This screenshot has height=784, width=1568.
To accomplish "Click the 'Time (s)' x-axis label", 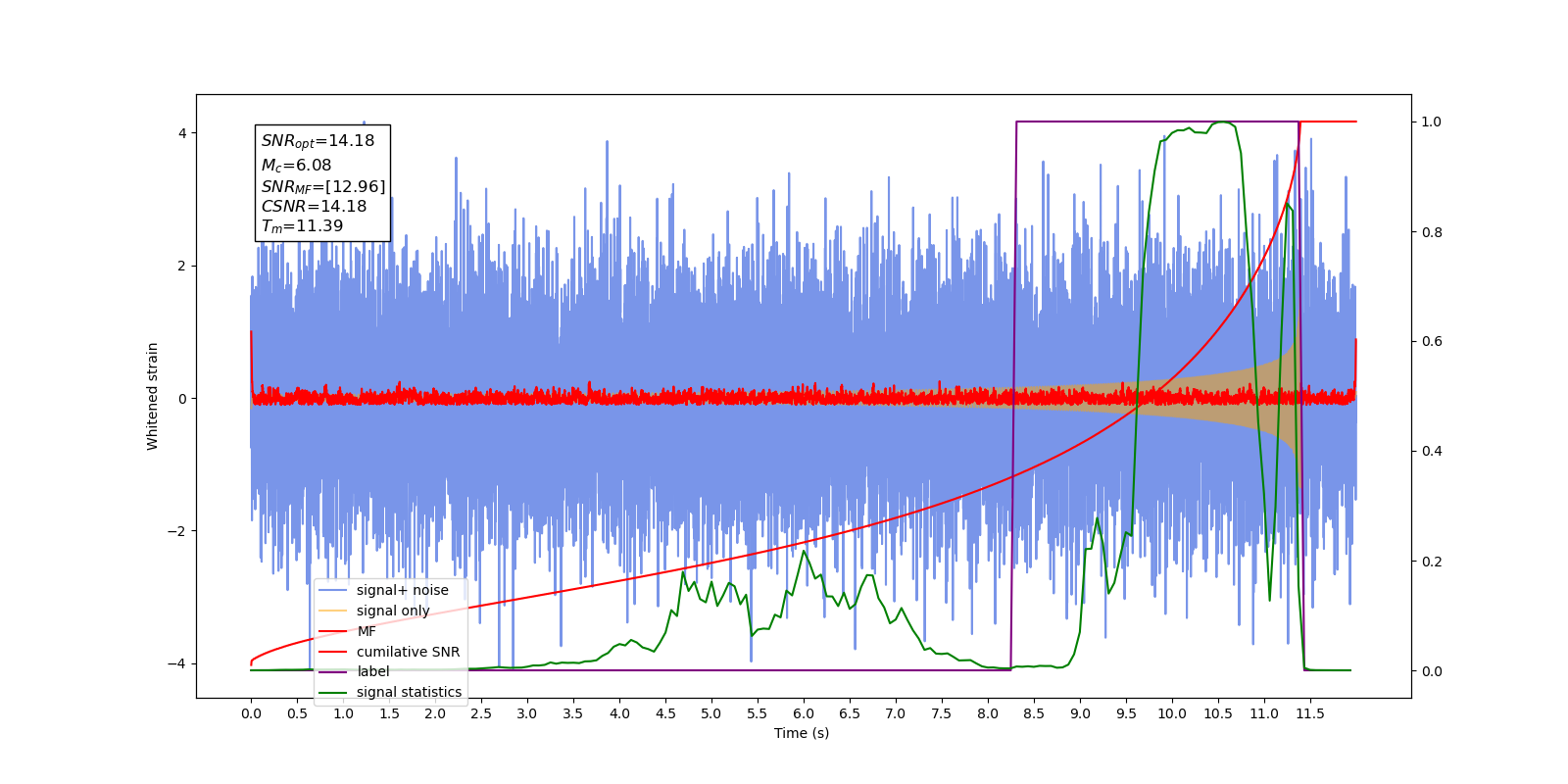I will [802, 733].
